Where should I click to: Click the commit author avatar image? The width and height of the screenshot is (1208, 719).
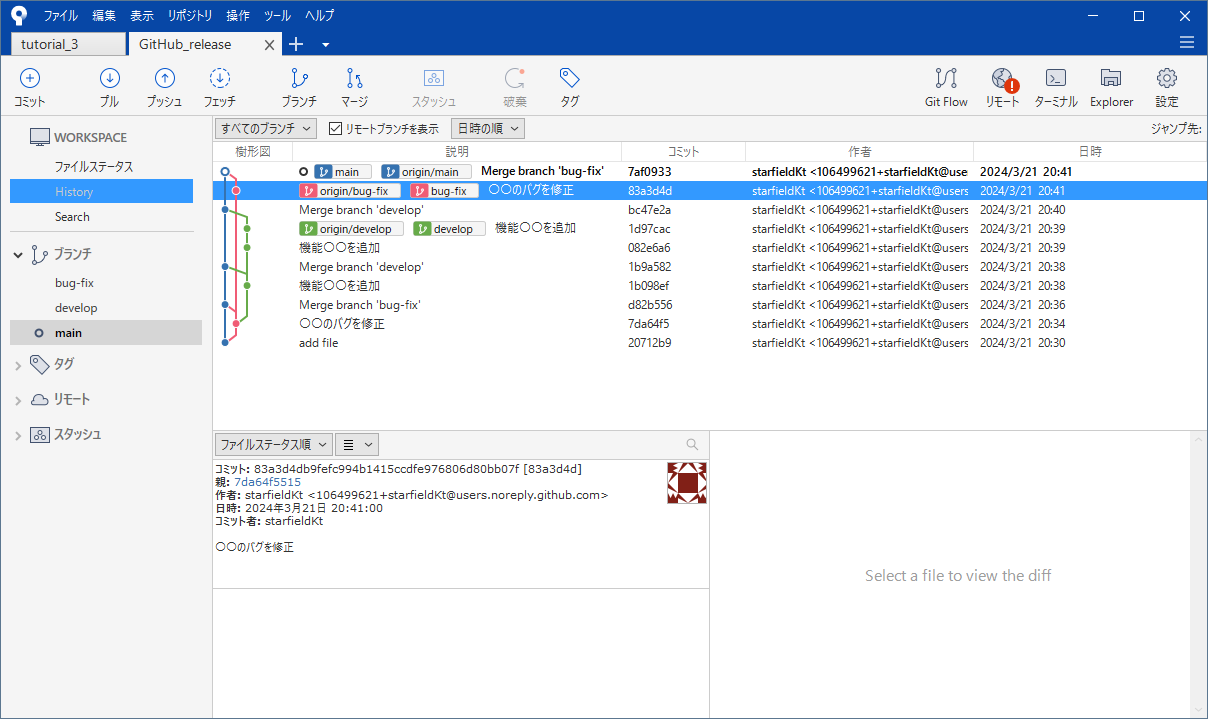687,483
